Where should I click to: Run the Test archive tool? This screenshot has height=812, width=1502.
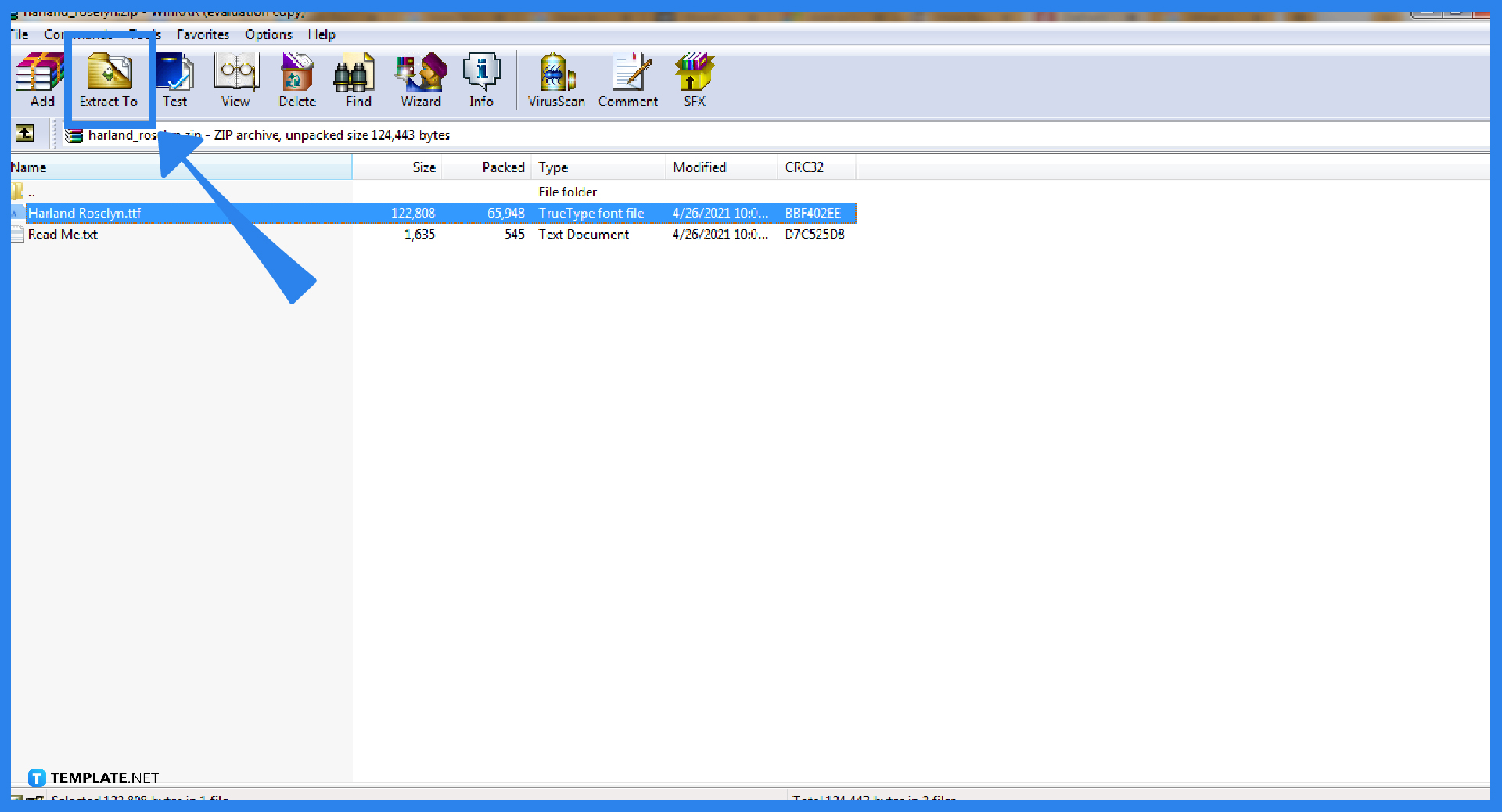tap(175, 80)
